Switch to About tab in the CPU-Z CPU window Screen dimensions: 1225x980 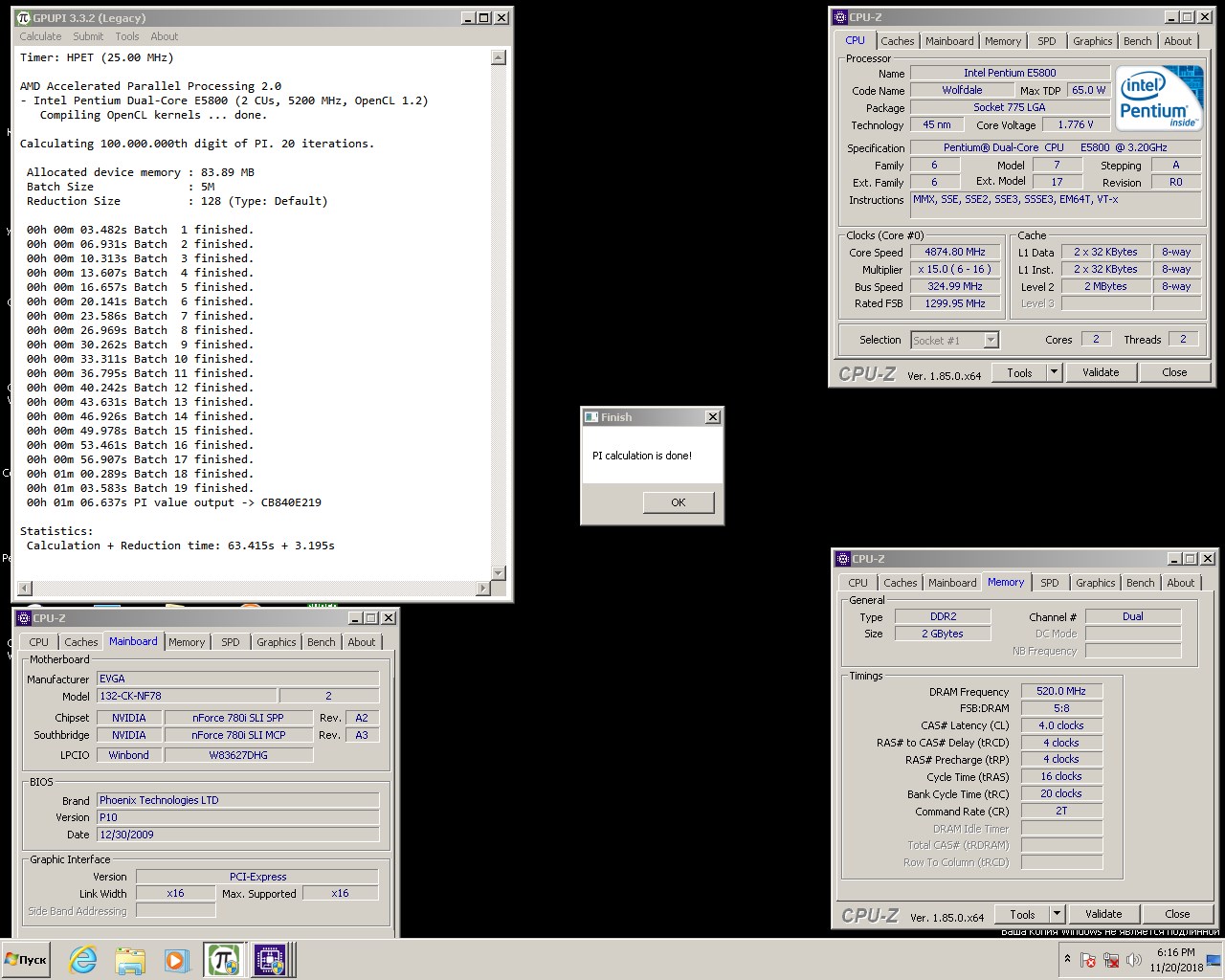pyautogui.click(x=1178, y=41)
